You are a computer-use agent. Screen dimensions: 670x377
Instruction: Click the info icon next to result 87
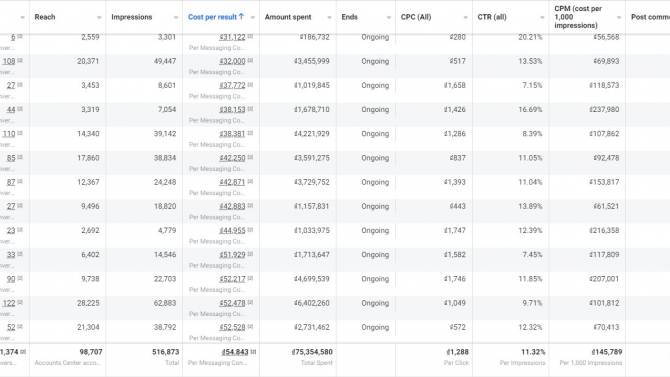click(x=20, y=182)
